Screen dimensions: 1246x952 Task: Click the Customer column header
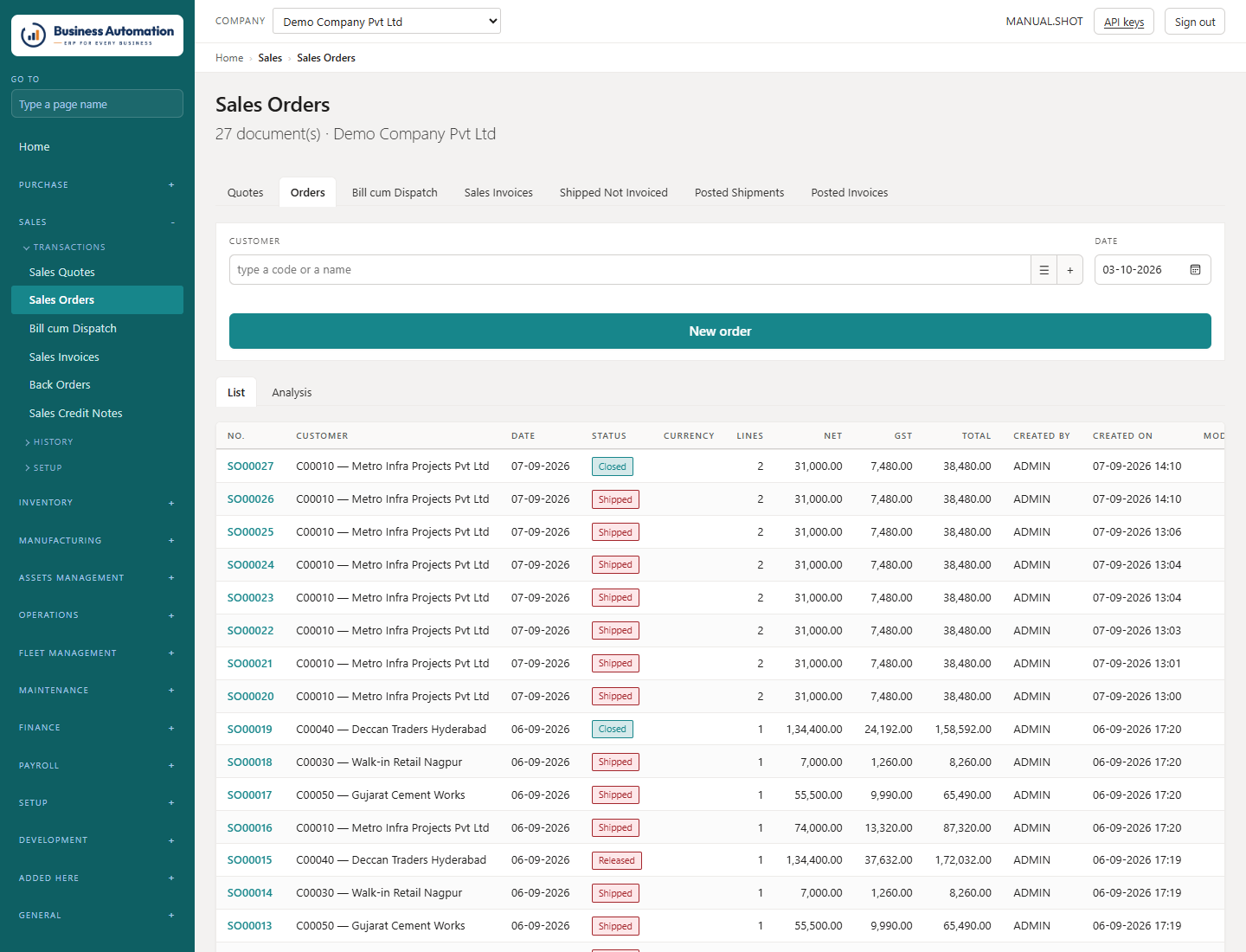[322, 436]
